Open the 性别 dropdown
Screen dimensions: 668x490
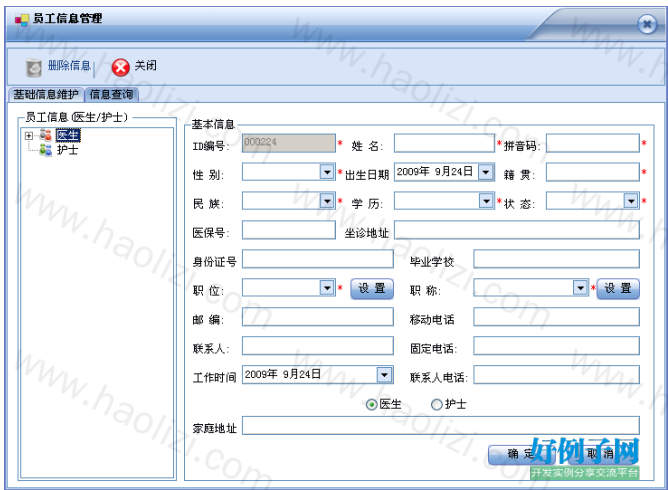coord(327,172)
